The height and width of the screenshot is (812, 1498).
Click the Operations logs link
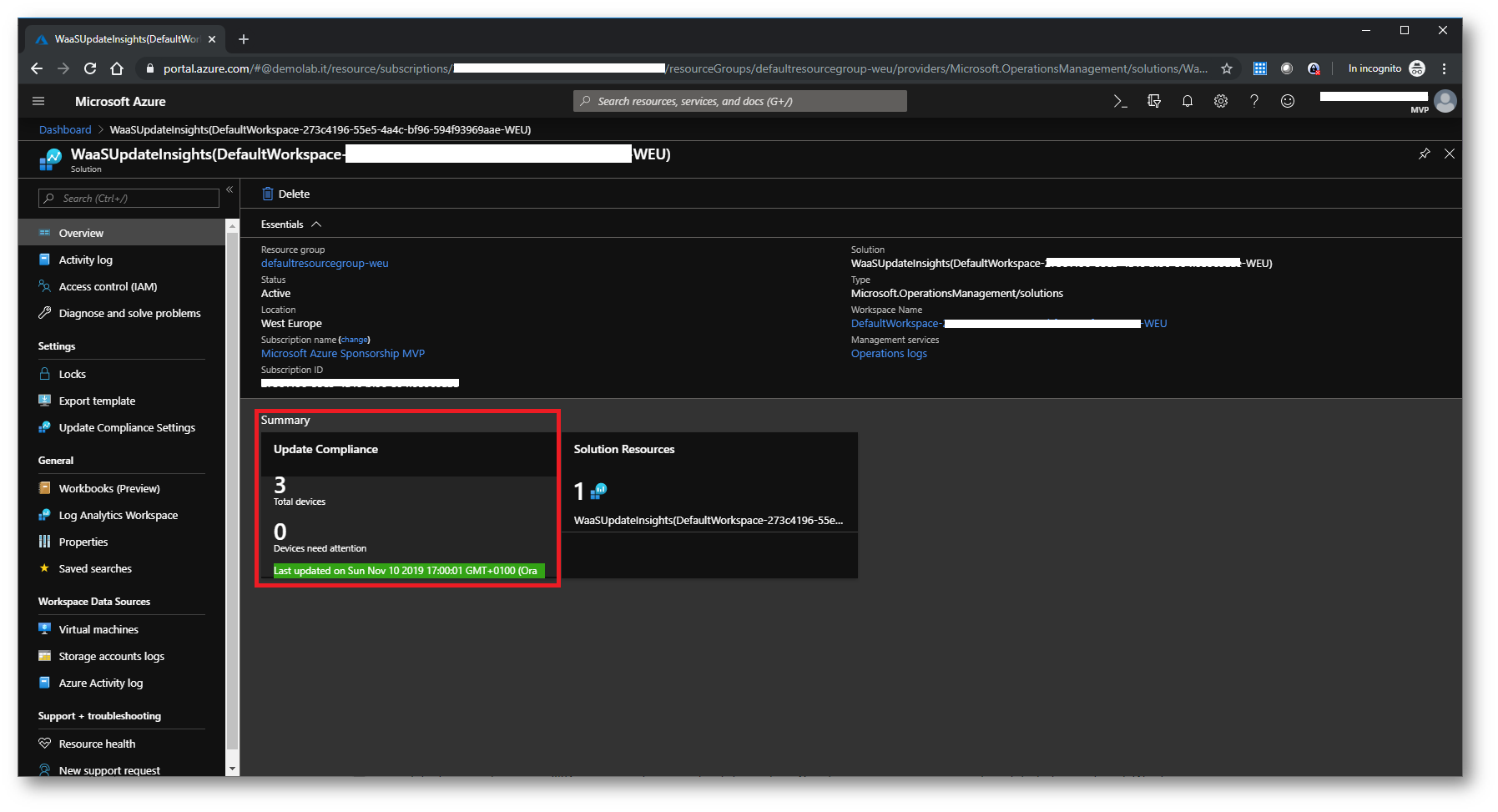[x=889, y=353]
